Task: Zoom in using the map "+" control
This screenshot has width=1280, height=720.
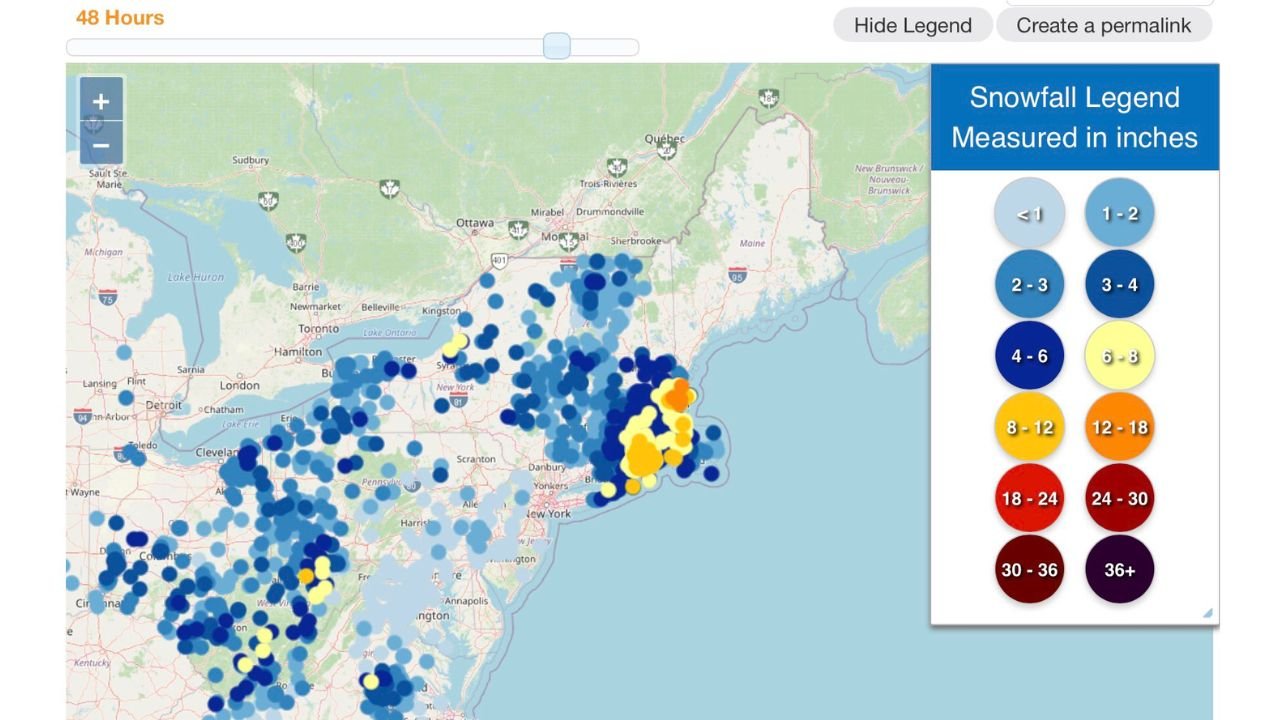Action: pyautogui.click(x=101, y=101)
